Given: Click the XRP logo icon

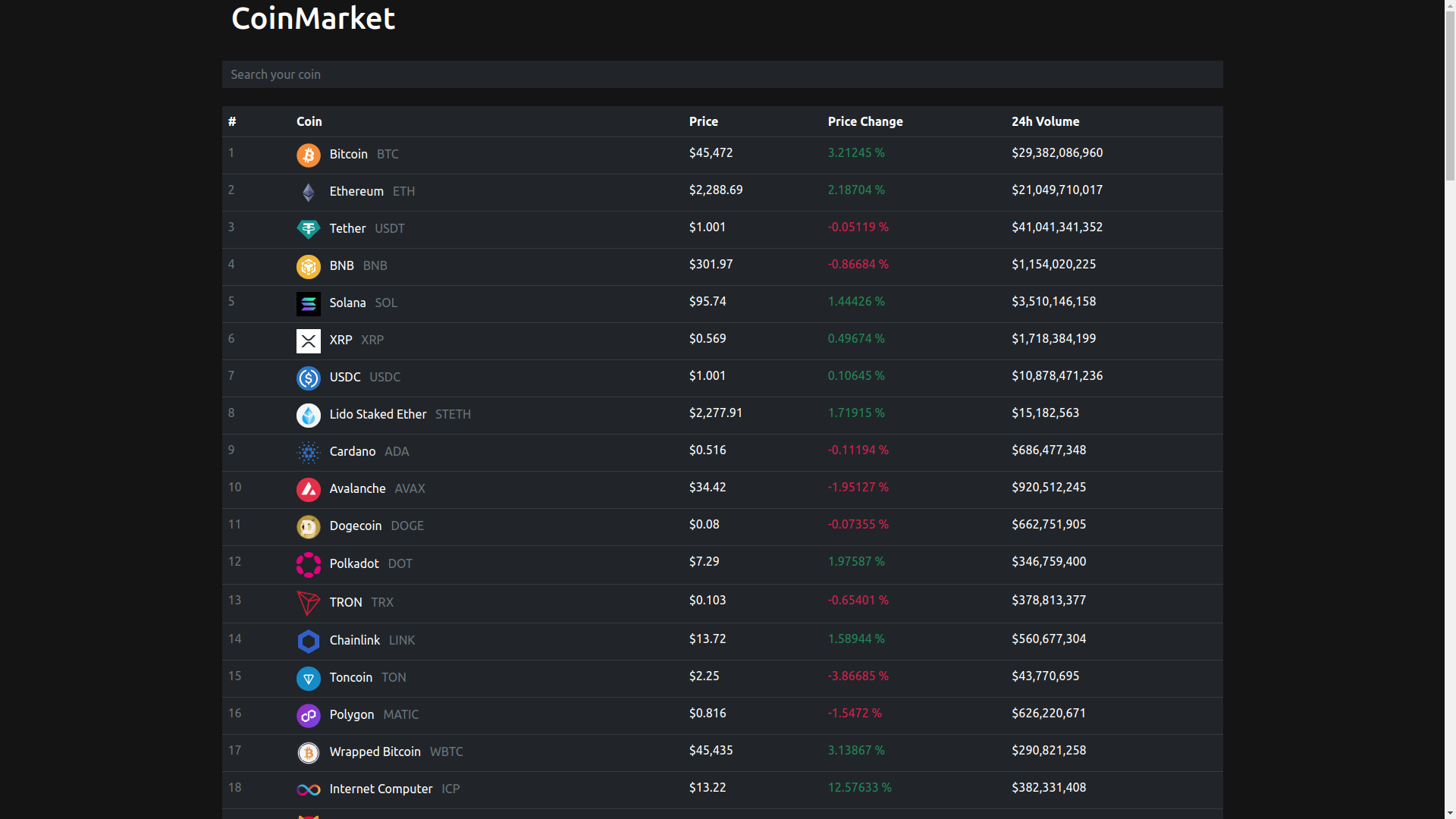Looking at the screenshot, I should 308,341.
